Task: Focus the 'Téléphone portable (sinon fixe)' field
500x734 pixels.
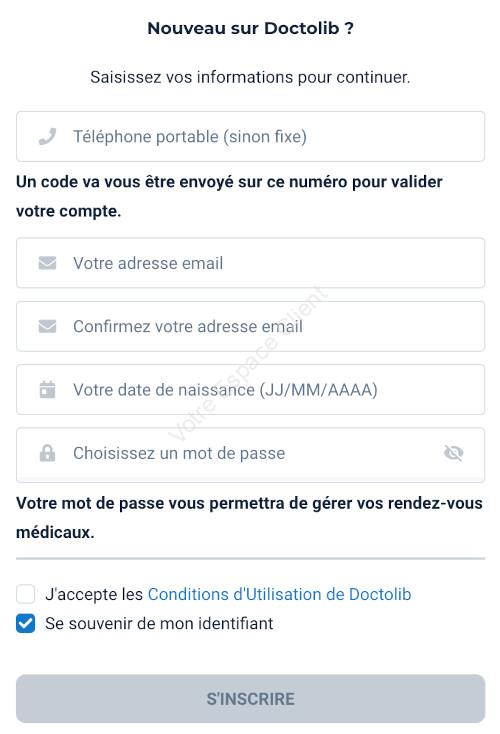Action: pyautogui.click(x=250, y=136)
